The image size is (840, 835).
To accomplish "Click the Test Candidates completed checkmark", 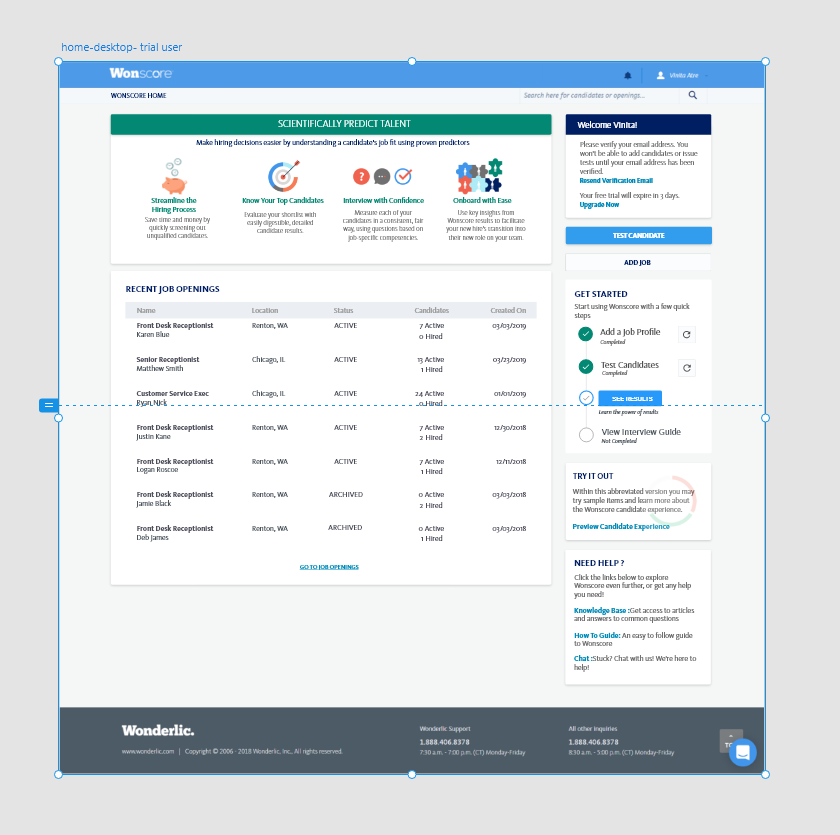I will click(x=586, y=367).
